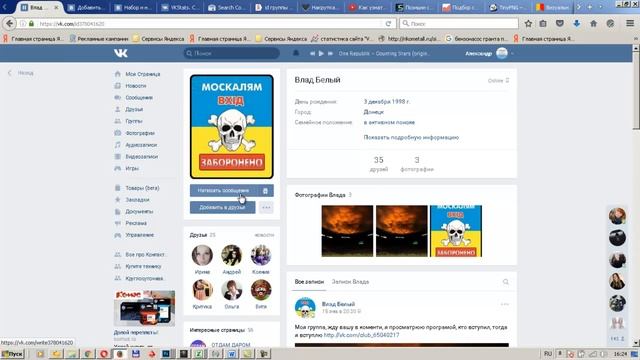Image resolution: width=640 pixels, height=360 pixels.
Task: Open the first fire photo thumbnail
Action: tap(347, 231)
